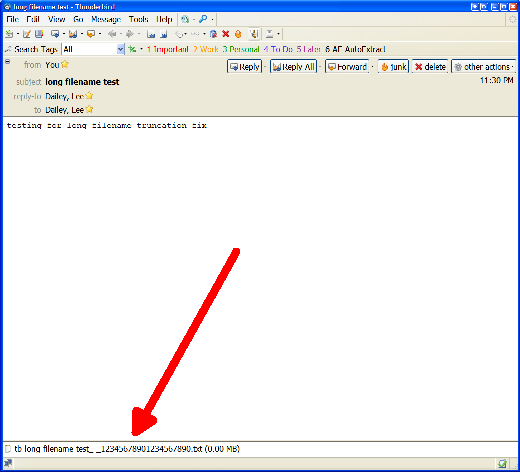This screenshot has height=472, width=520.
Task: Click the Reply icon in main toolbar
Action: click(55, 34)
